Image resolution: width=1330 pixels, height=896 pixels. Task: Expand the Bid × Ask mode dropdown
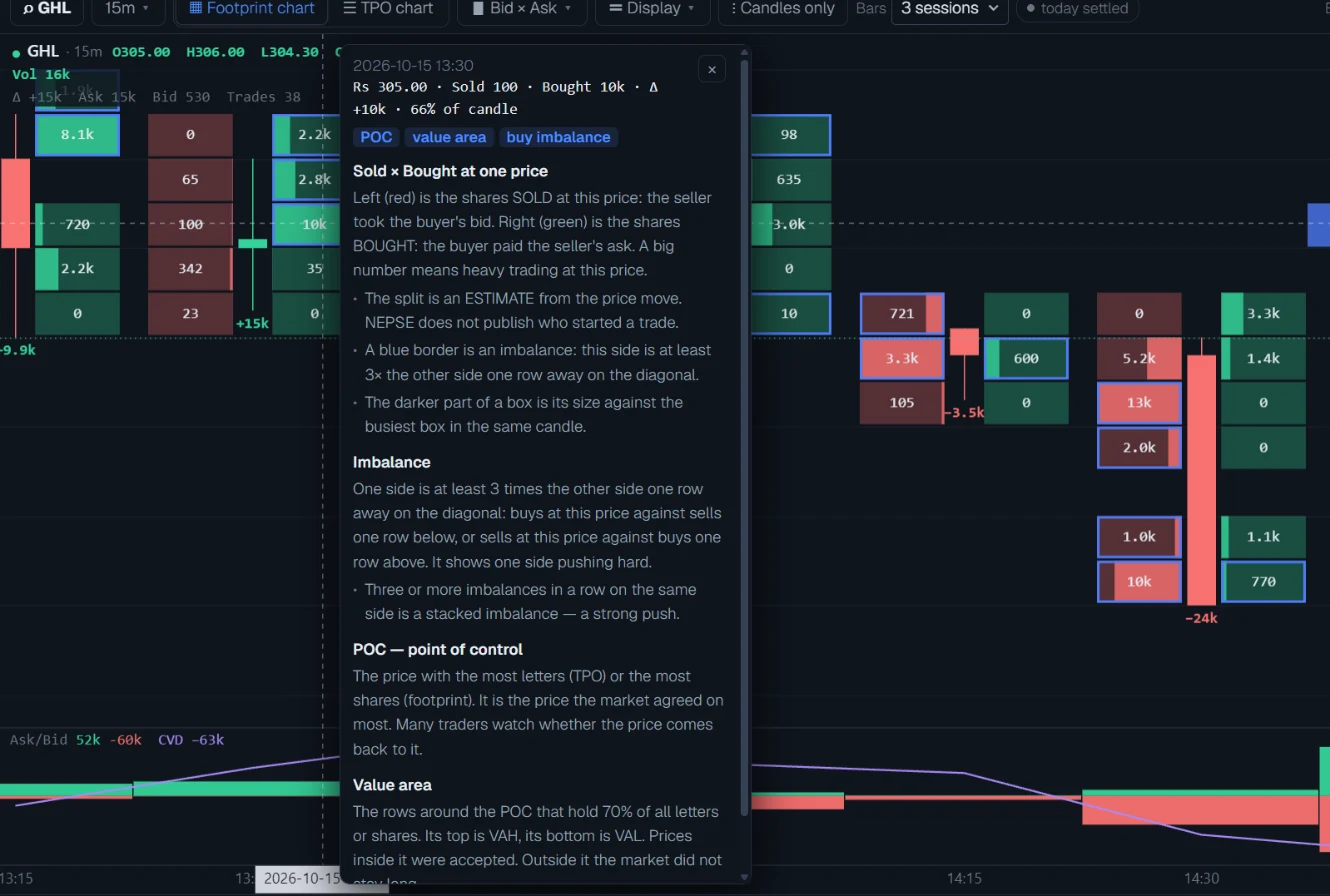pos(523,9)
